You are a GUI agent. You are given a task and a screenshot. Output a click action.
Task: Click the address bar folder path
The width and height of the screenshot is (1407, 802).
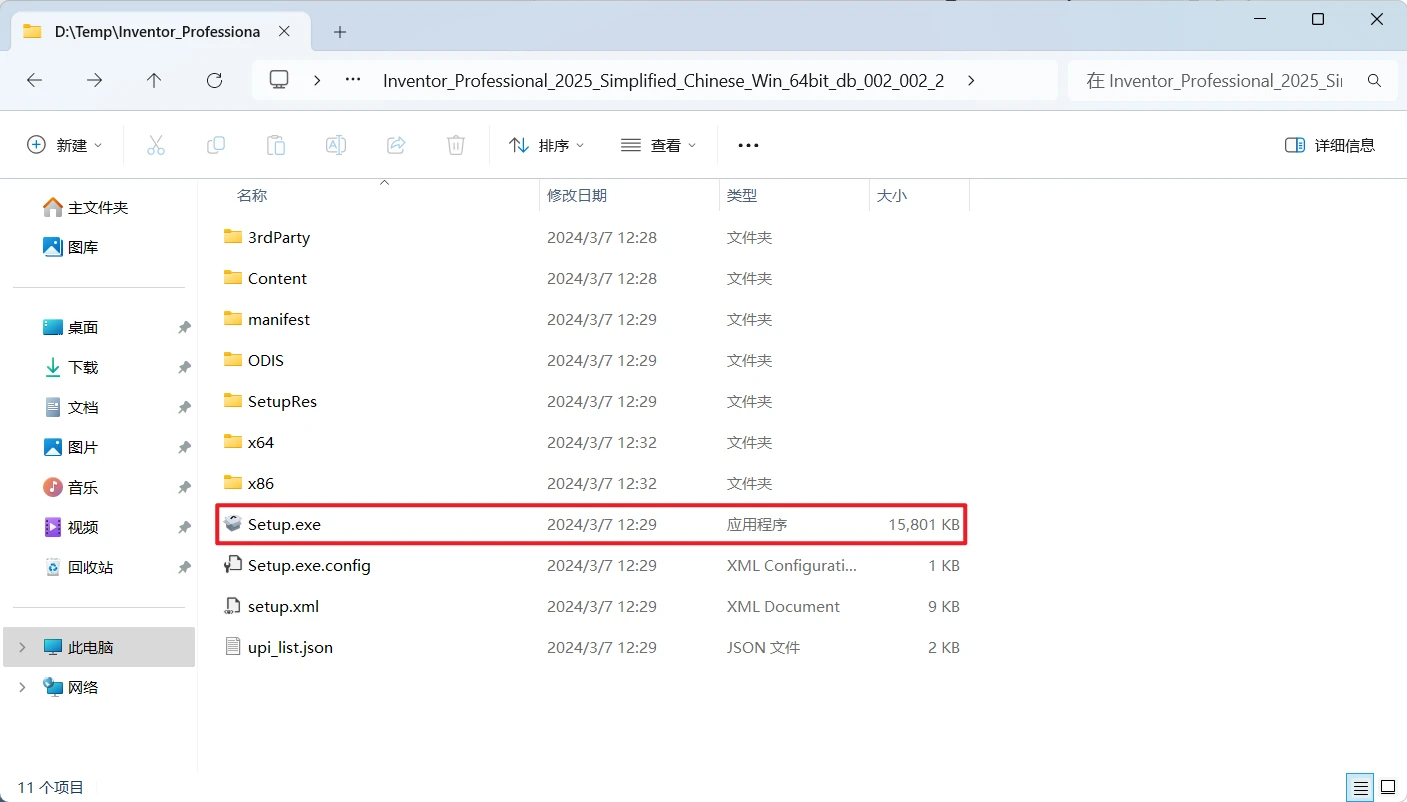point(664,81)
